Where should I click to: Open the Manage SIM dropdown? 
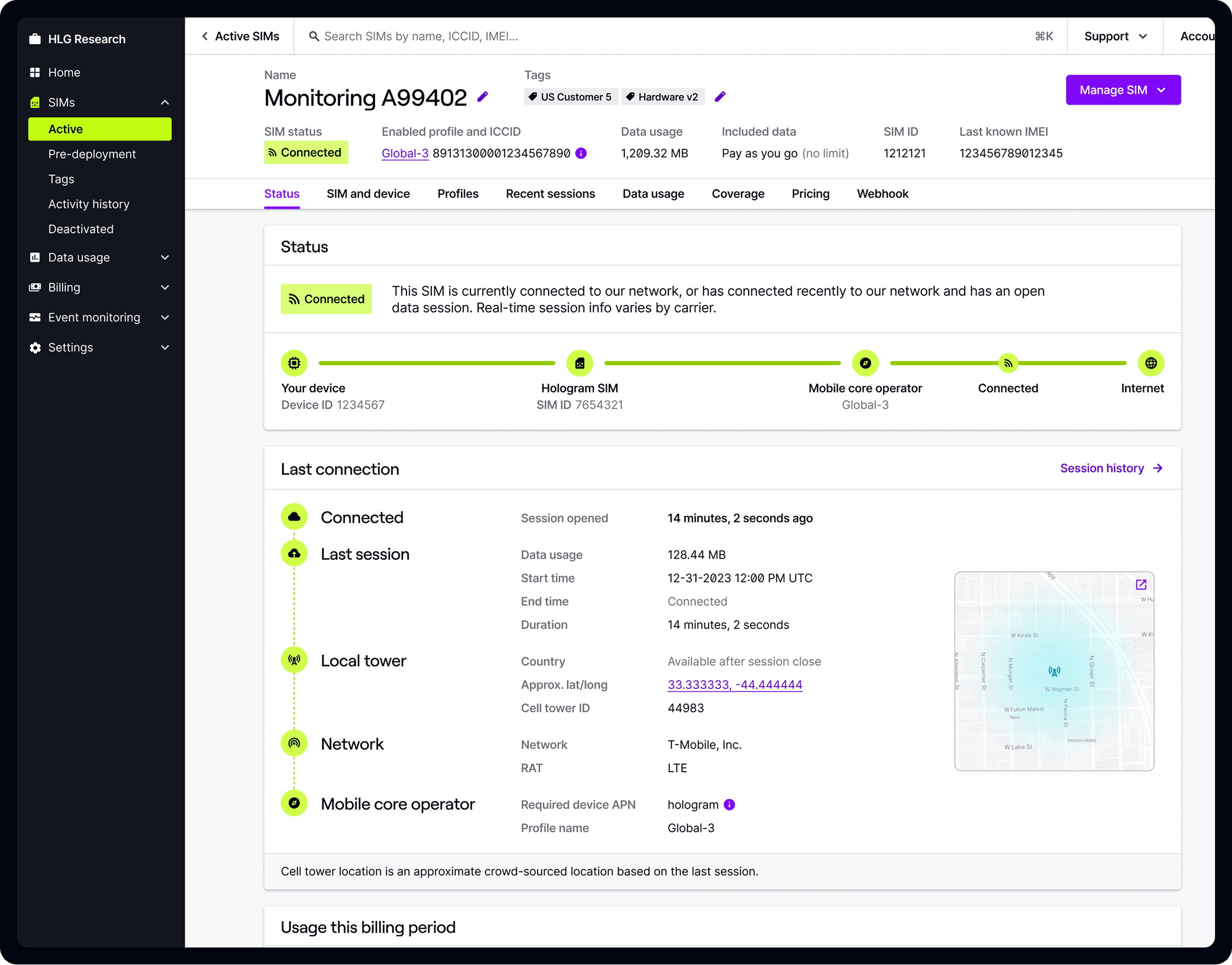(x=1123, y=90)
